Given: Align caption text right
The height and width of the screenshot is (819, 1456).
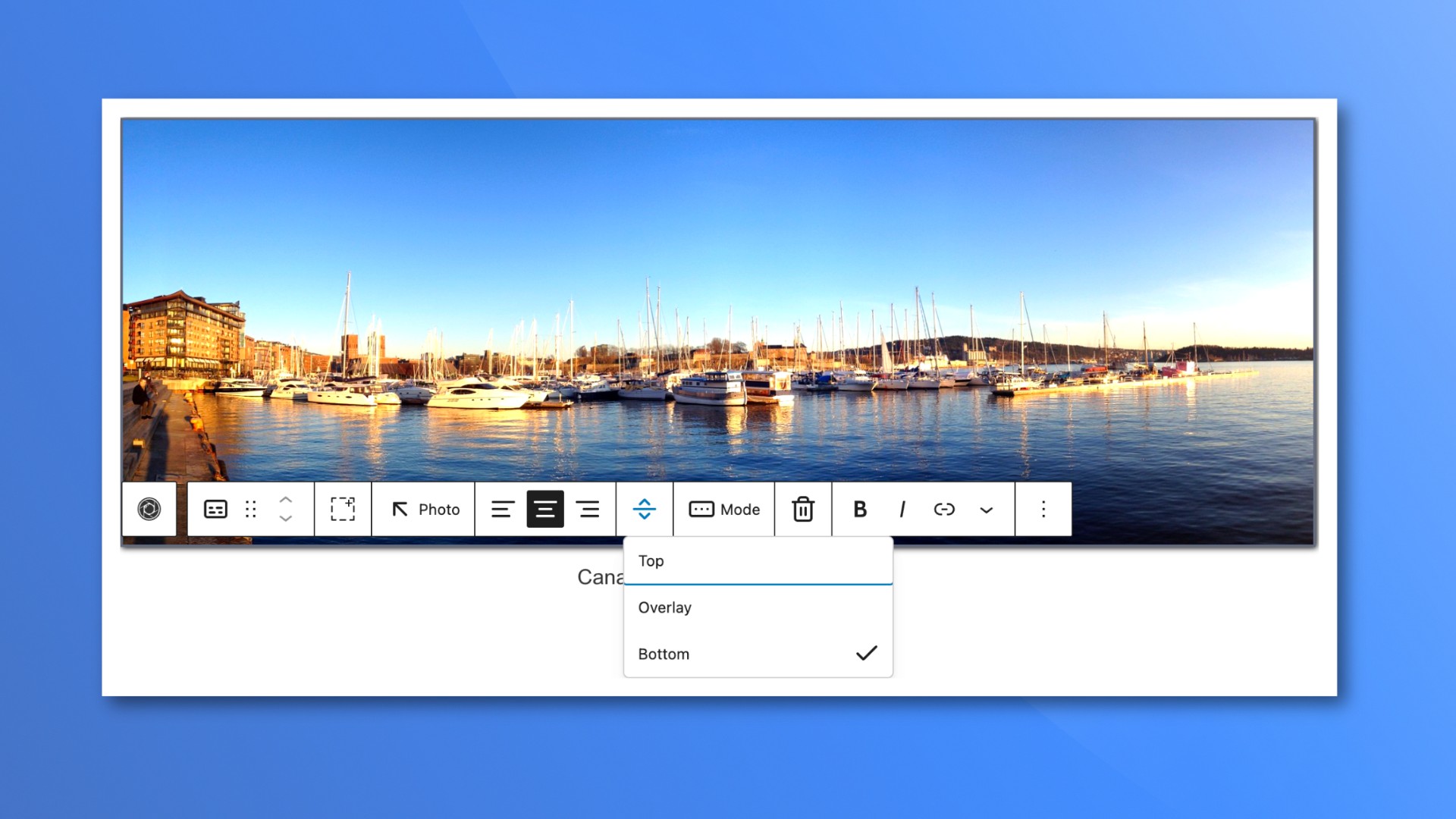Looking at the screenshot, I should click(x=588, y=509).
